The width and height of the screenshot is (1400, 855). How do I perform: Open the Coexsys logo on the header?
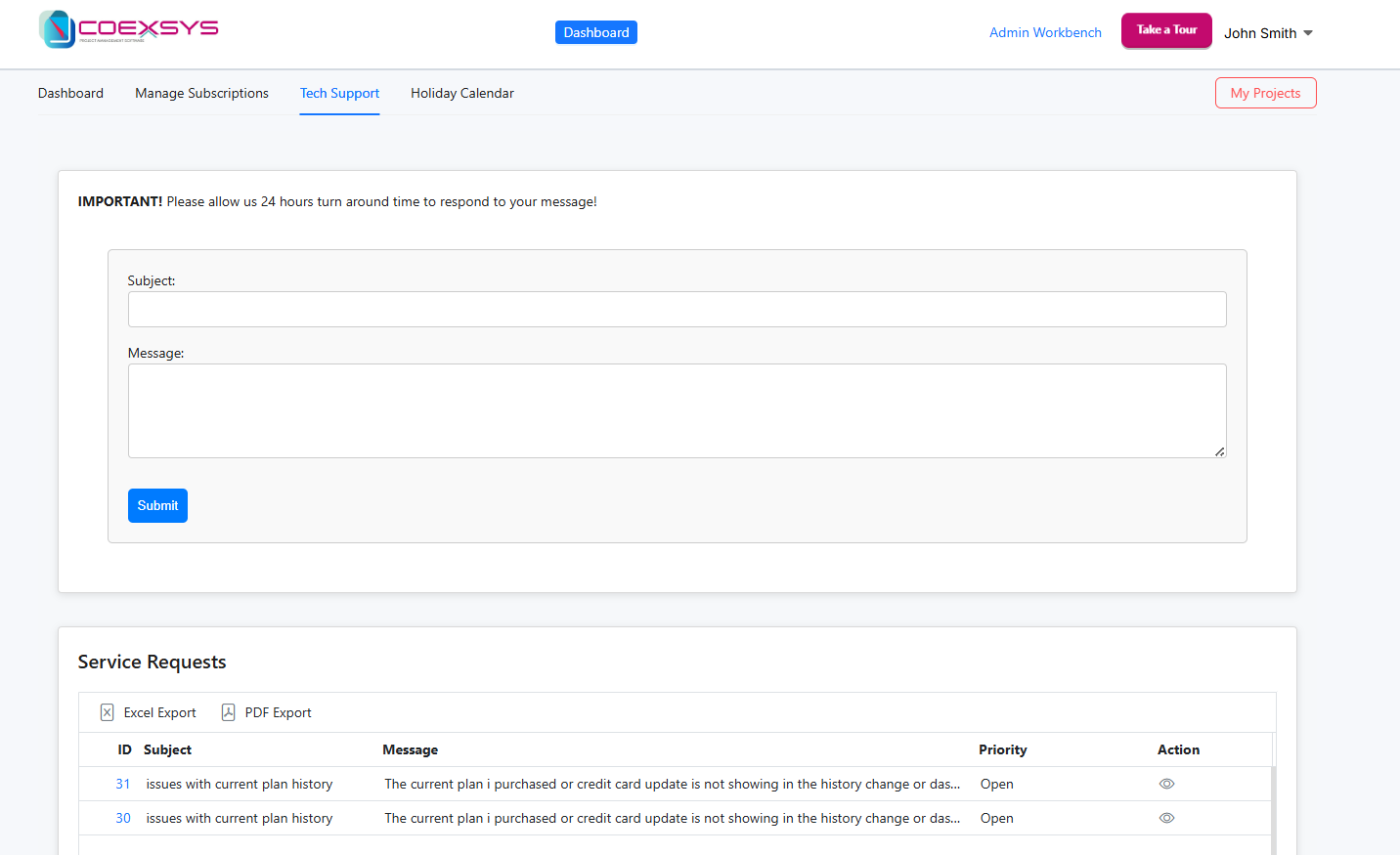tap(128, 28)
